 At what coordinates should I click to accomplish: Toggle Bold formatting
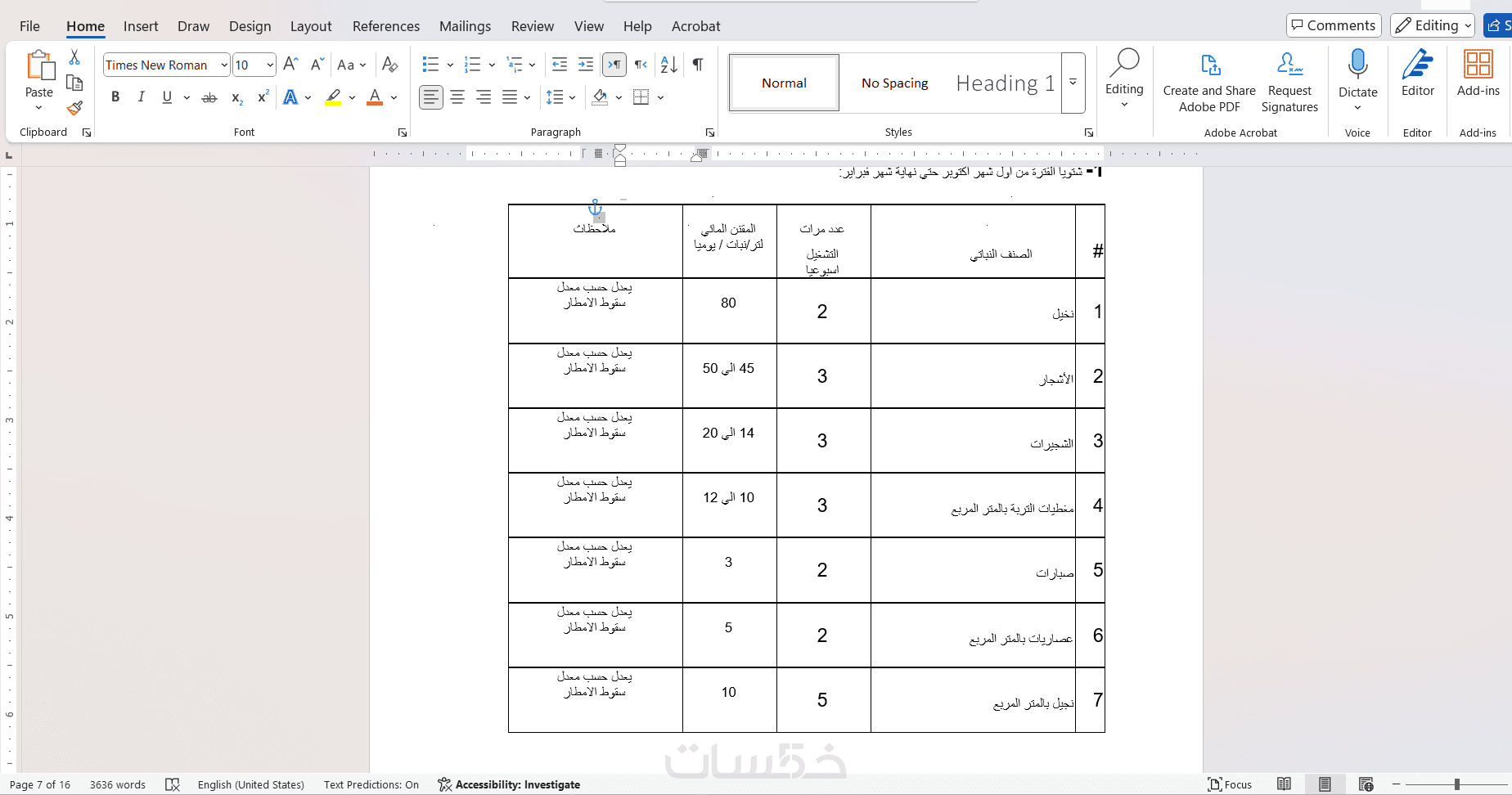click(x=115, y=97)
